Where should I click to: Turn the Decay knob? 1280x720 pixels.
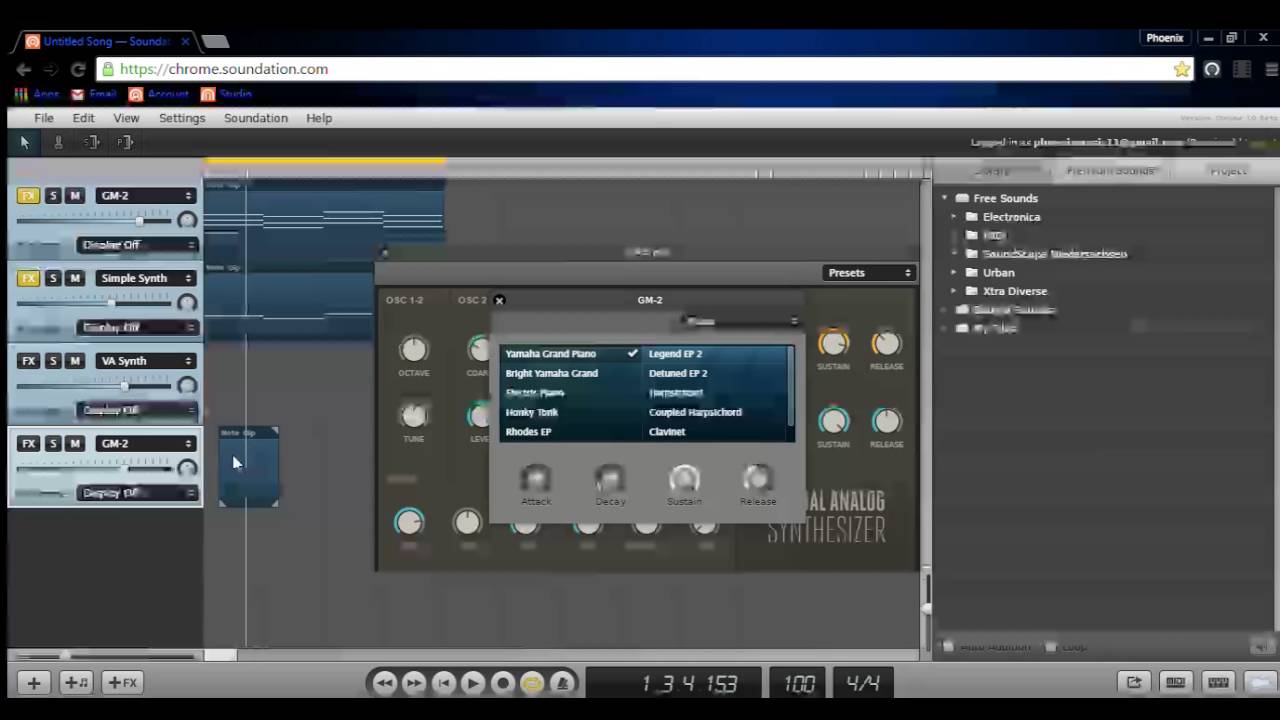[610, 478]
